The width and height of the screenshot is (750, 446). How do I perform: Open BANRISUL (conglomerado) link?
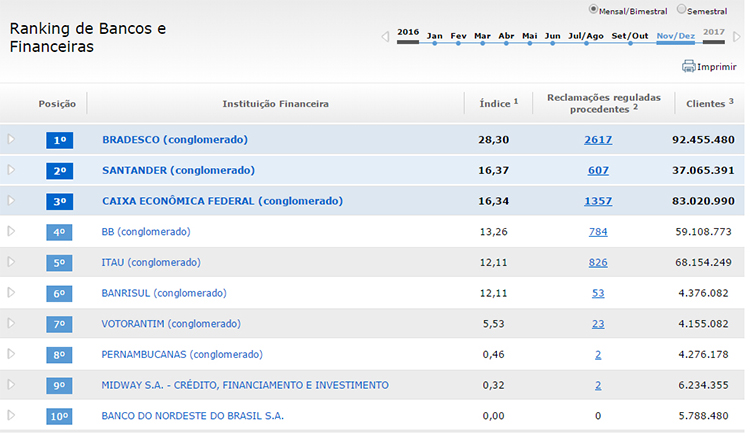click(x=164, y=293)
